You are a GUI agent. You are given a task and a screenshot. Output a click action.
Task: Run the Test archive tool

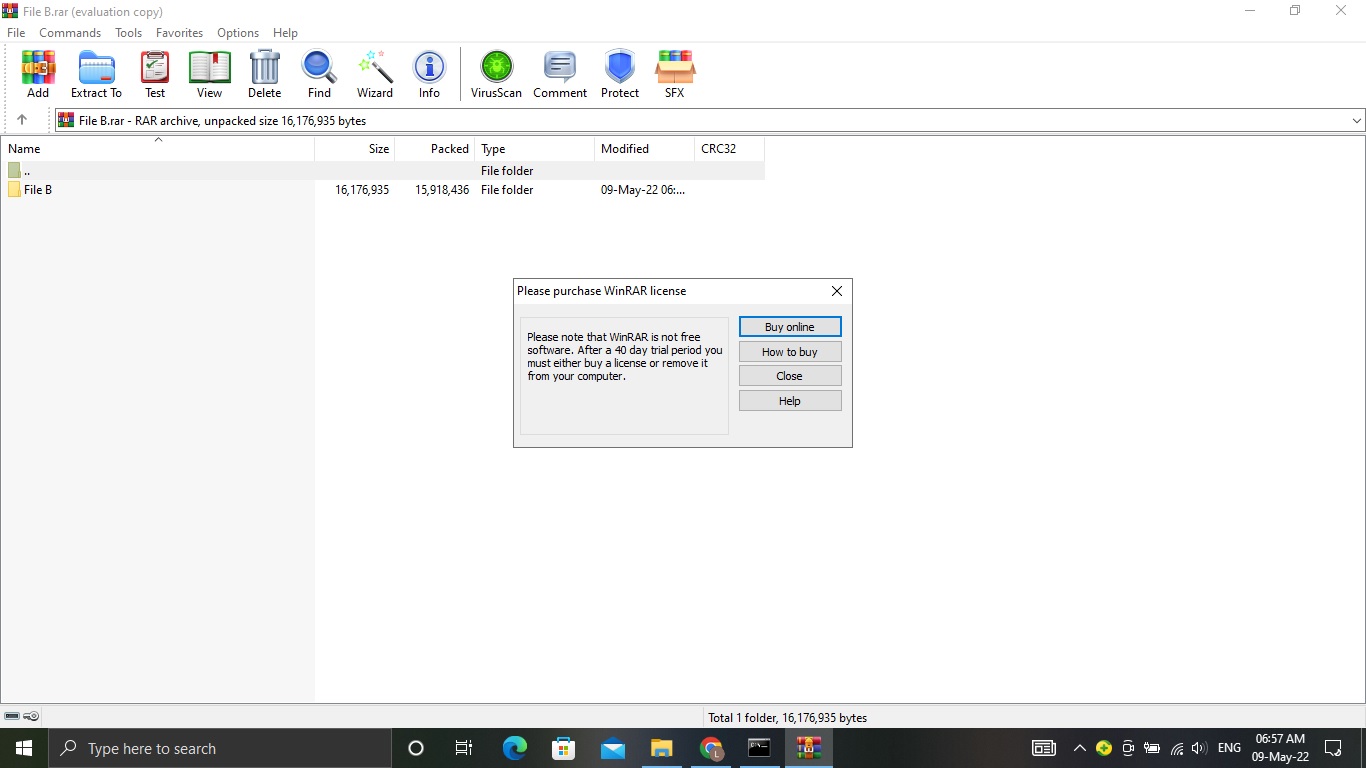coord(155,72)
